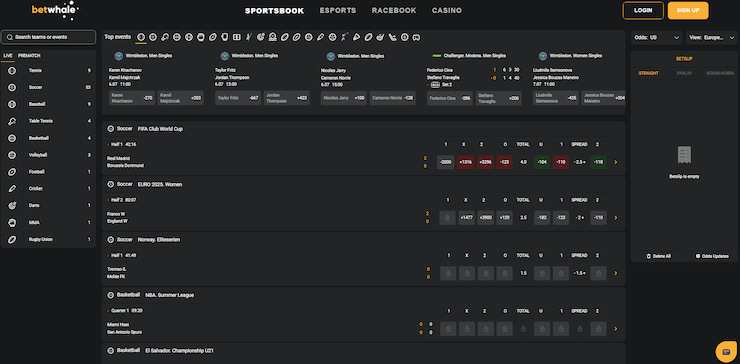The width and height of the screenshot is (740, 364).
Task: Open the Real Madrid vs Borussia Dortmund match
Action: tap(126, 162)
